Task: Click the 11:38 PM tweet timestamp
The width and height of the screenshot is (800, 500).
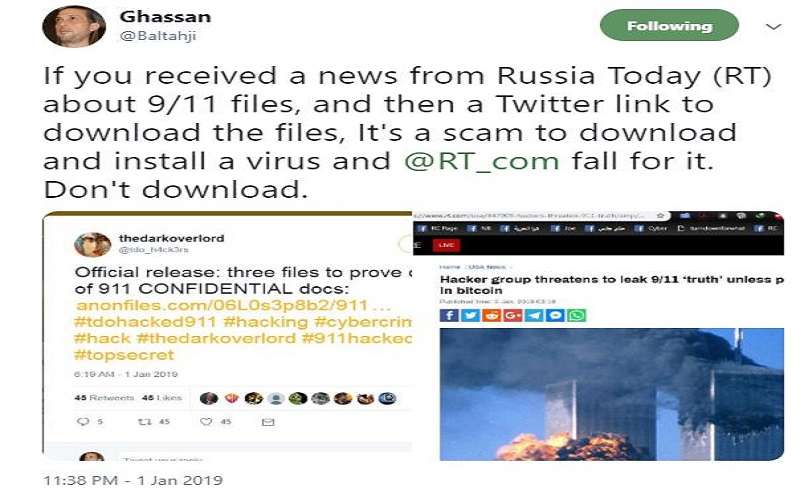Action: pos(133,480)
